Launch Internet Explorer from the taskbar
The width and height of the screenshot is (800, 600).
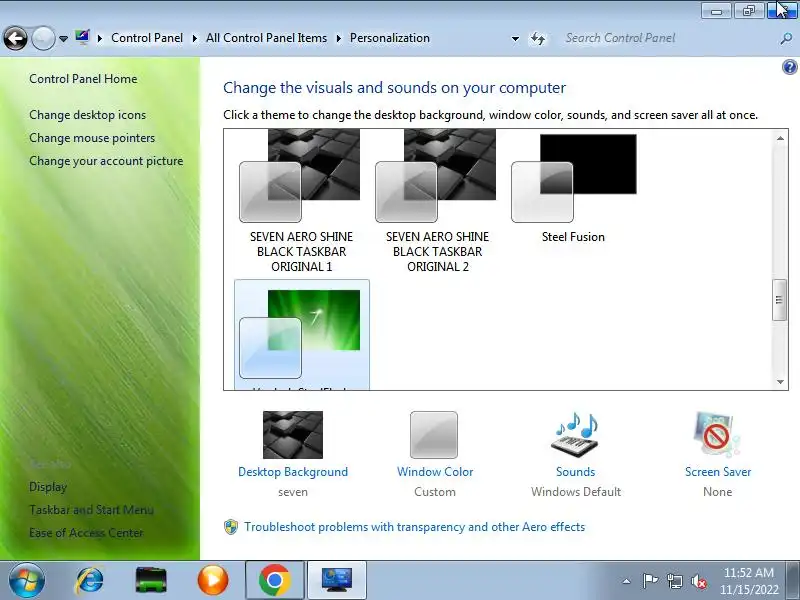coord(89,580)
